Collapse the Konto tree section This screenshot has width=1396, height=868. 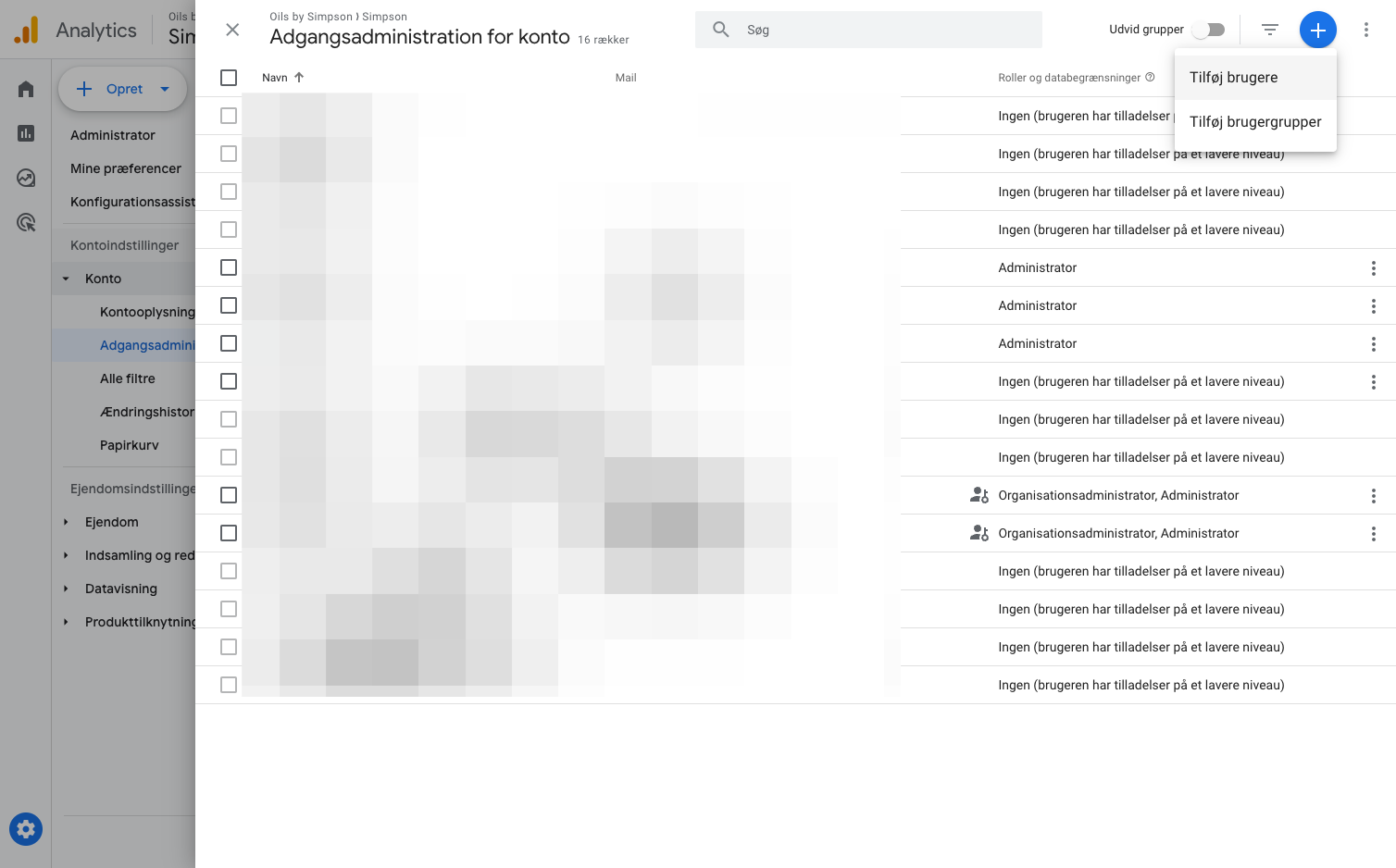point(66,279)
